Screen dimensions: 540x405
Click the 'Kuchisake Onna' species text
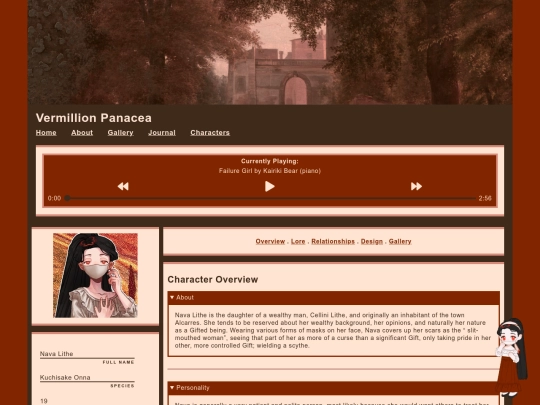point(65,377)
